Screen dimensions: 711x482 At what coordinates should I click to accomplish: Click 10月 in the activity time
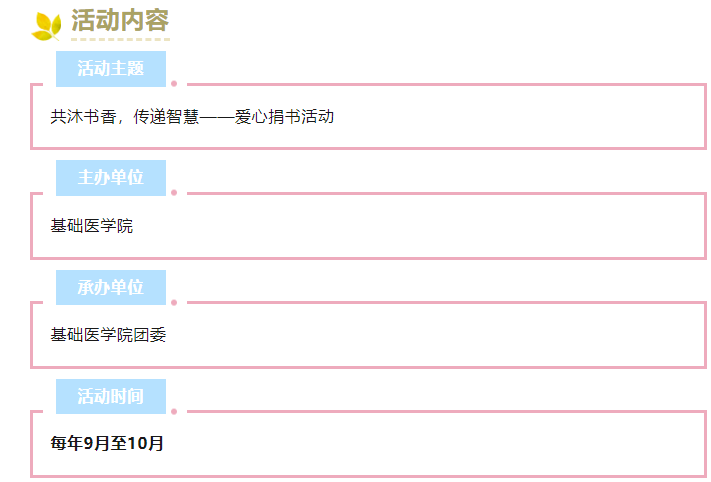click(149, 443)
